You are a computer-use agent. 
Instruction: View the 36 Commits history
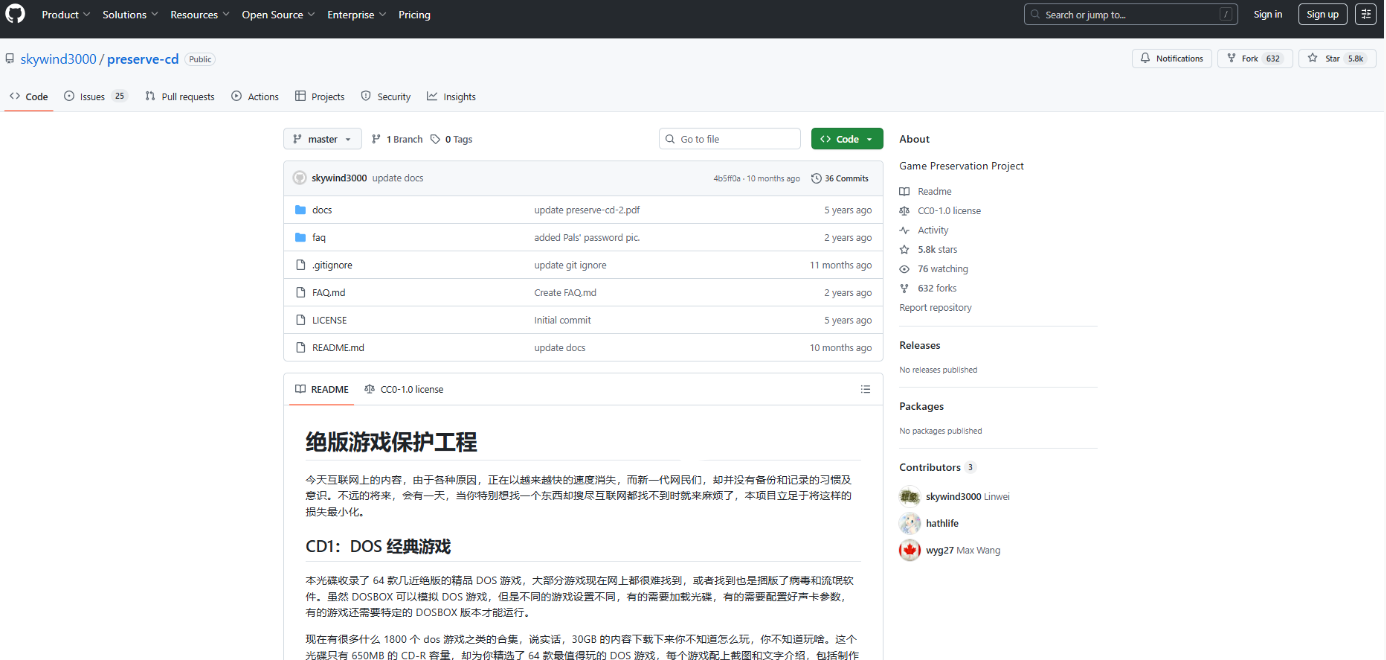839,178
